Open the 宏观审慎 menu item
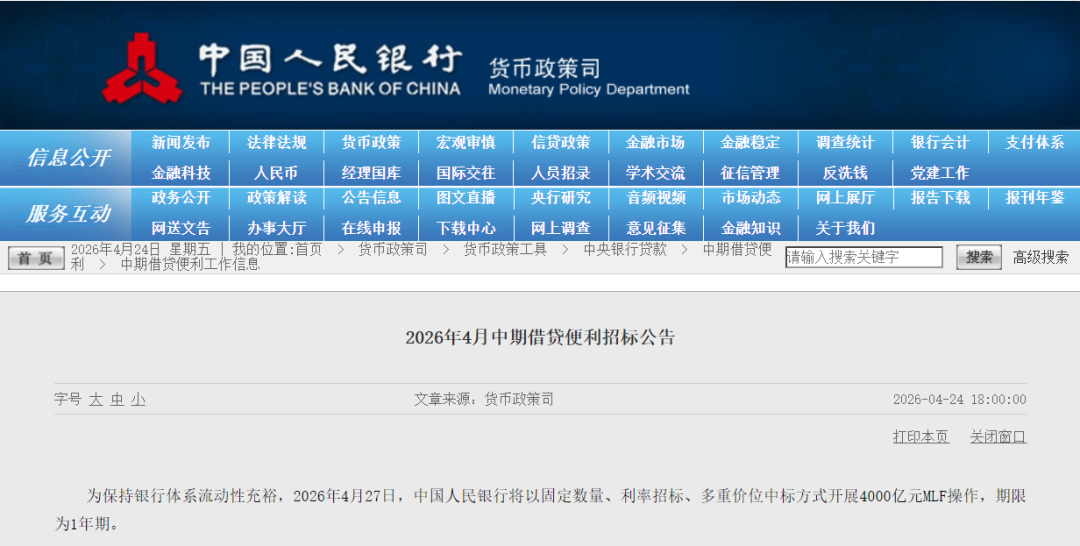 click(x=466, y=143)
